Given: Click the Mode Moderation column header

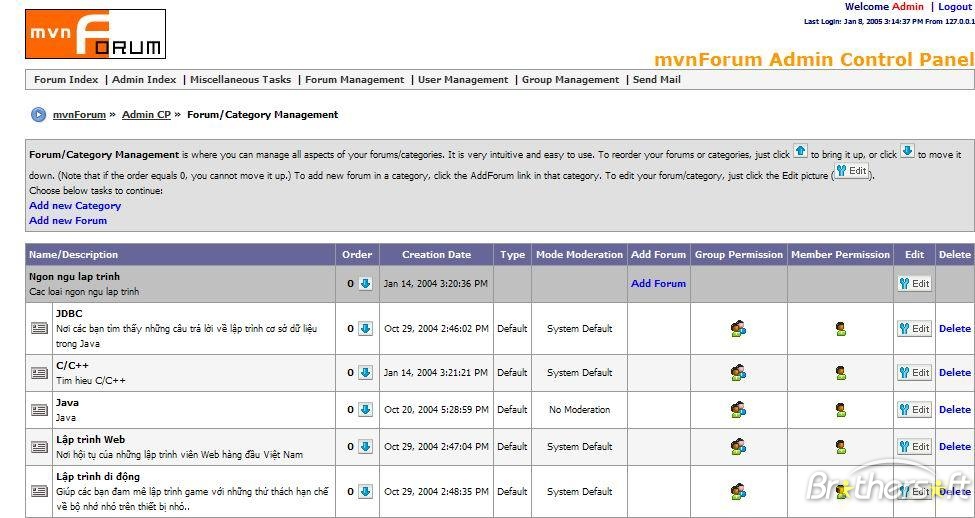Looking at the screenshot, I should tap(580, 254).
